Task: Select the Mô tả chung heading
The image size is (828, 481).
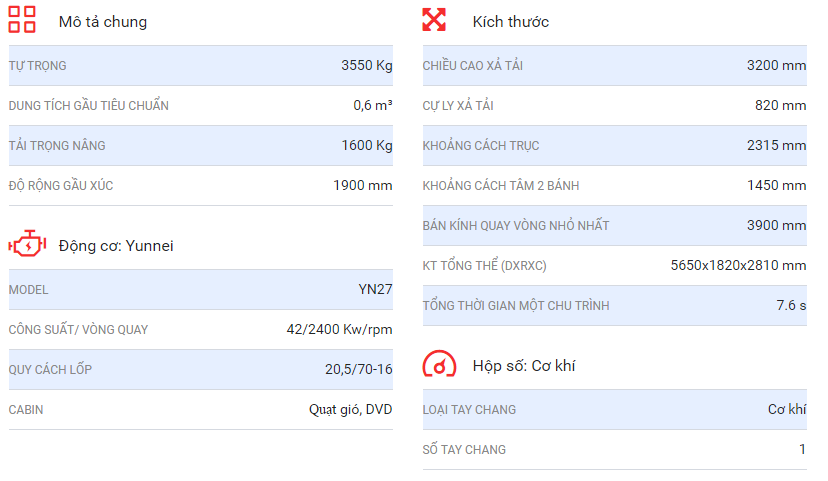Action: pyautogui.click(x=103, y=22)
